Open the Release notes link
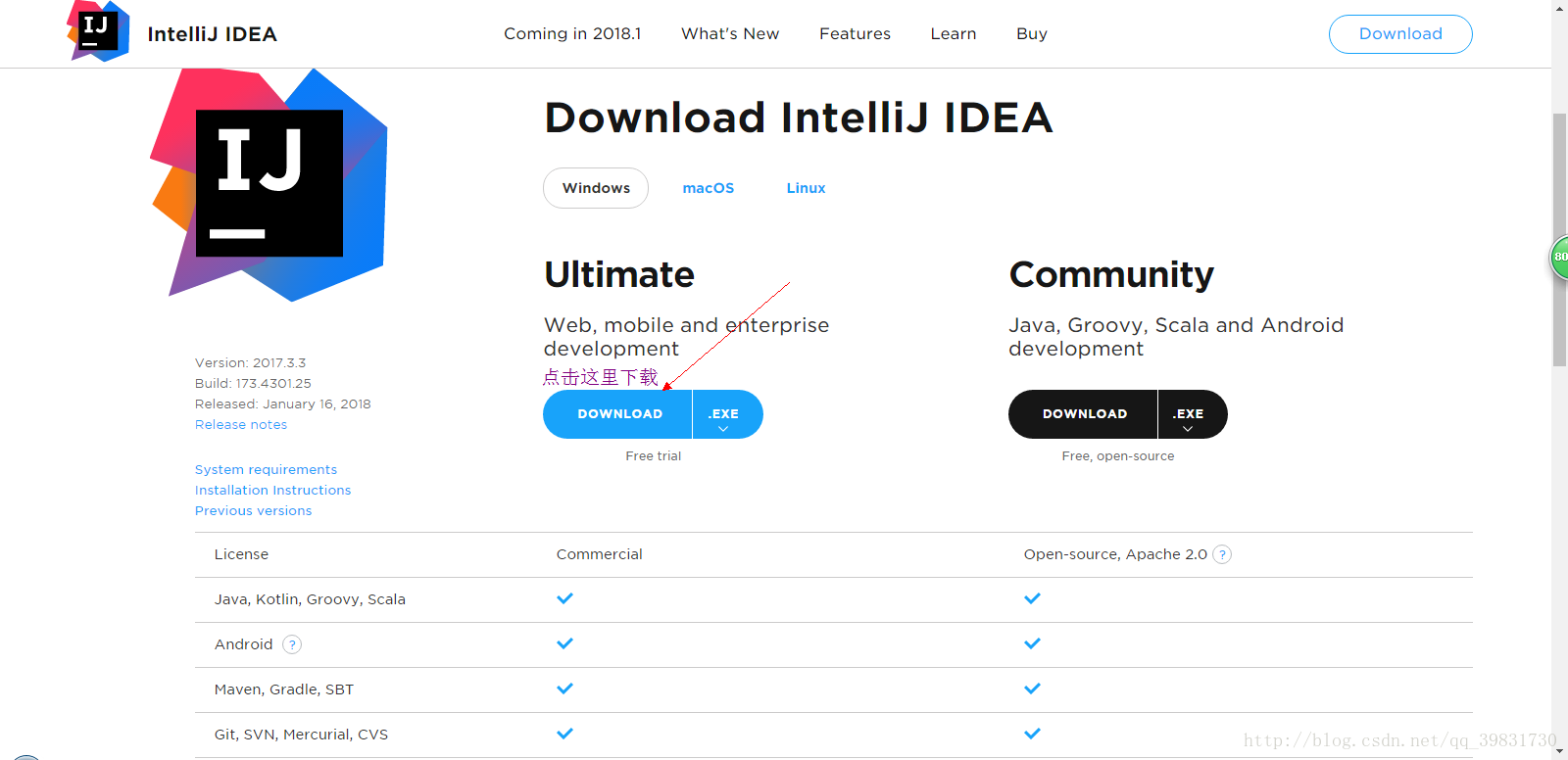1568x760 pixels. (x=241, y=425)
